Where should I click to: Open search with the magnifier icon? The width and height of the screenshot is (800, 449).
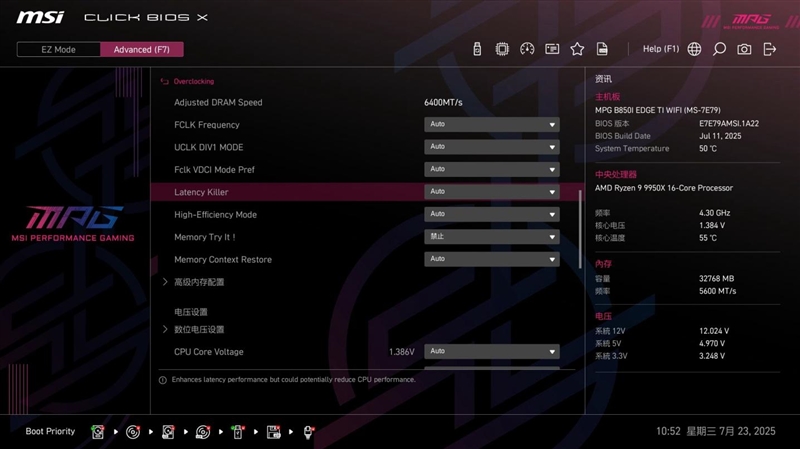click(x=719, y=49)
